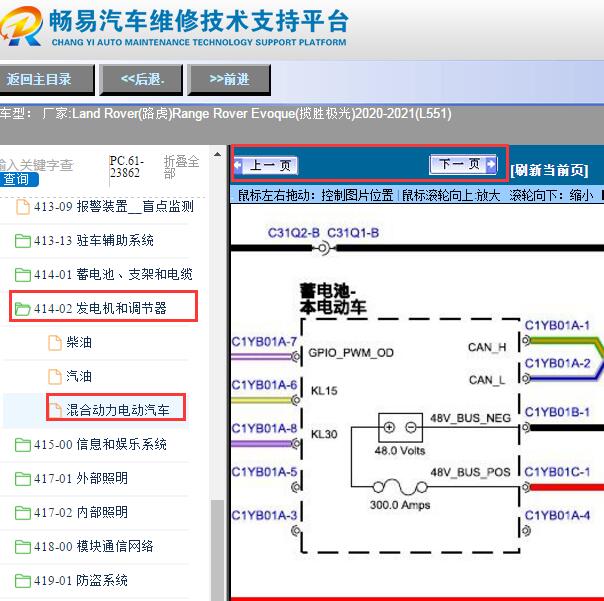Click connector label C1YB01C-1
The width and height of the screenshot is (604, 601).
click(557, 472)
